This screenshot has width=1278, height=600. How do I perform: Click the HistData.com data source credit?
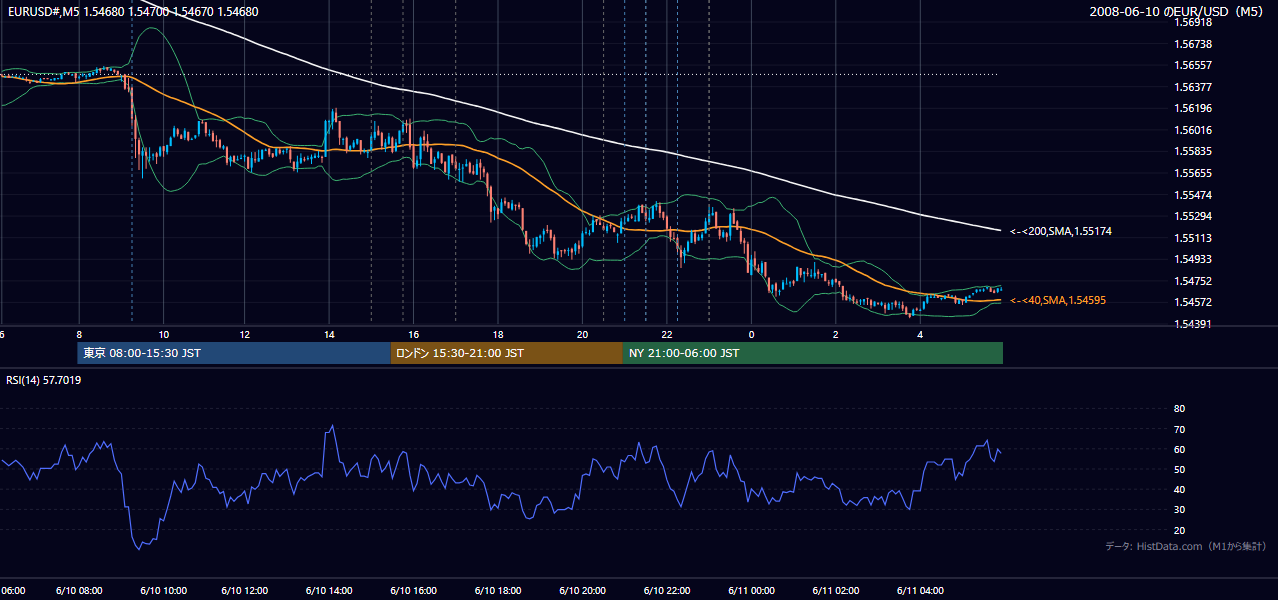tap(1186, 546)
